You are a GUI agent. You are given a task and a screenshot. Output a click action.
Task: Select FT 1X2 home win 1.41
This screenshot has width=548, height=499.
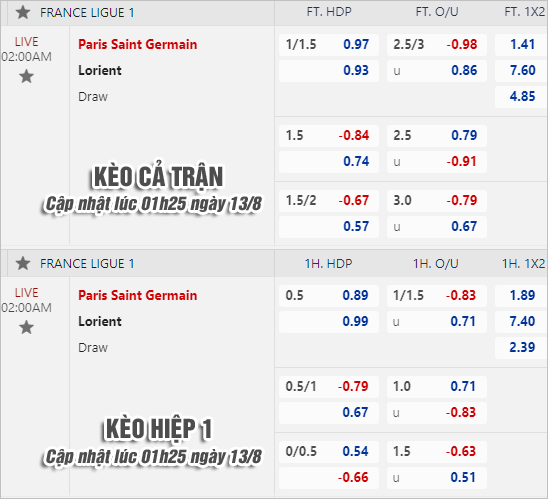pos(521,45)
